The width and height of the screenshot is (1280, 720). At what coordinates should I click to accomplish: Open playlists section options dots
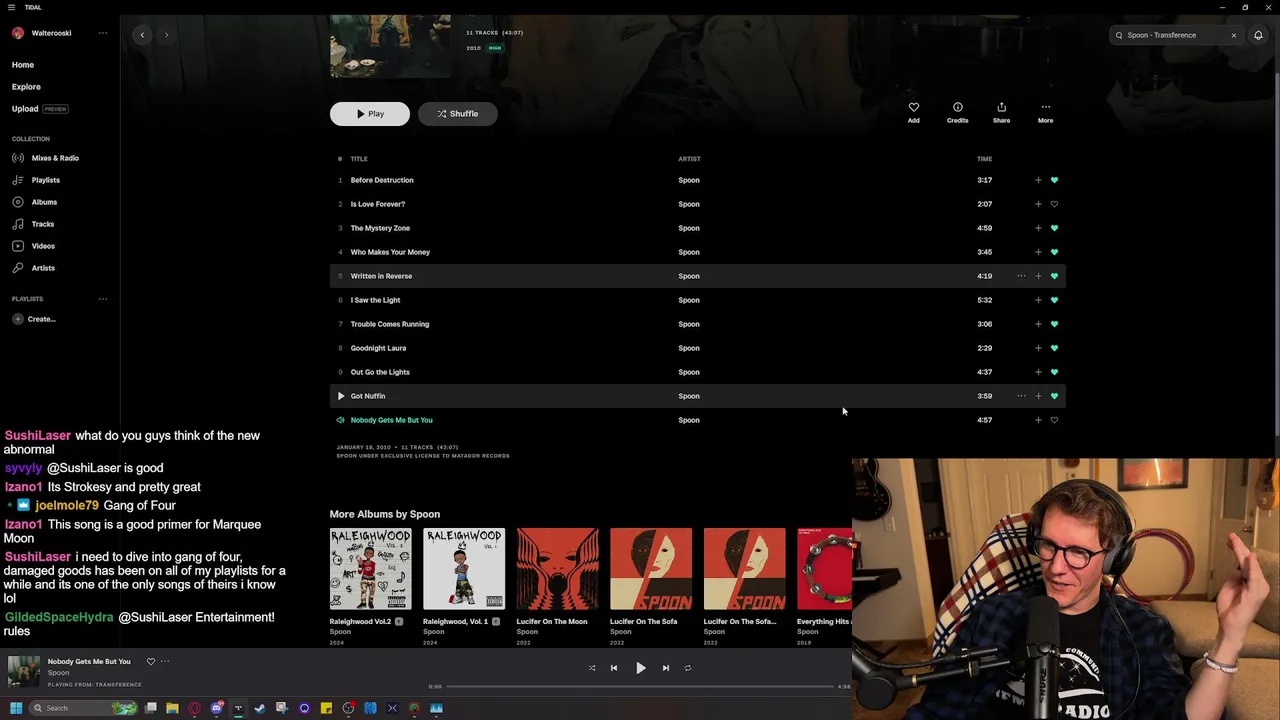pos(102,299)
